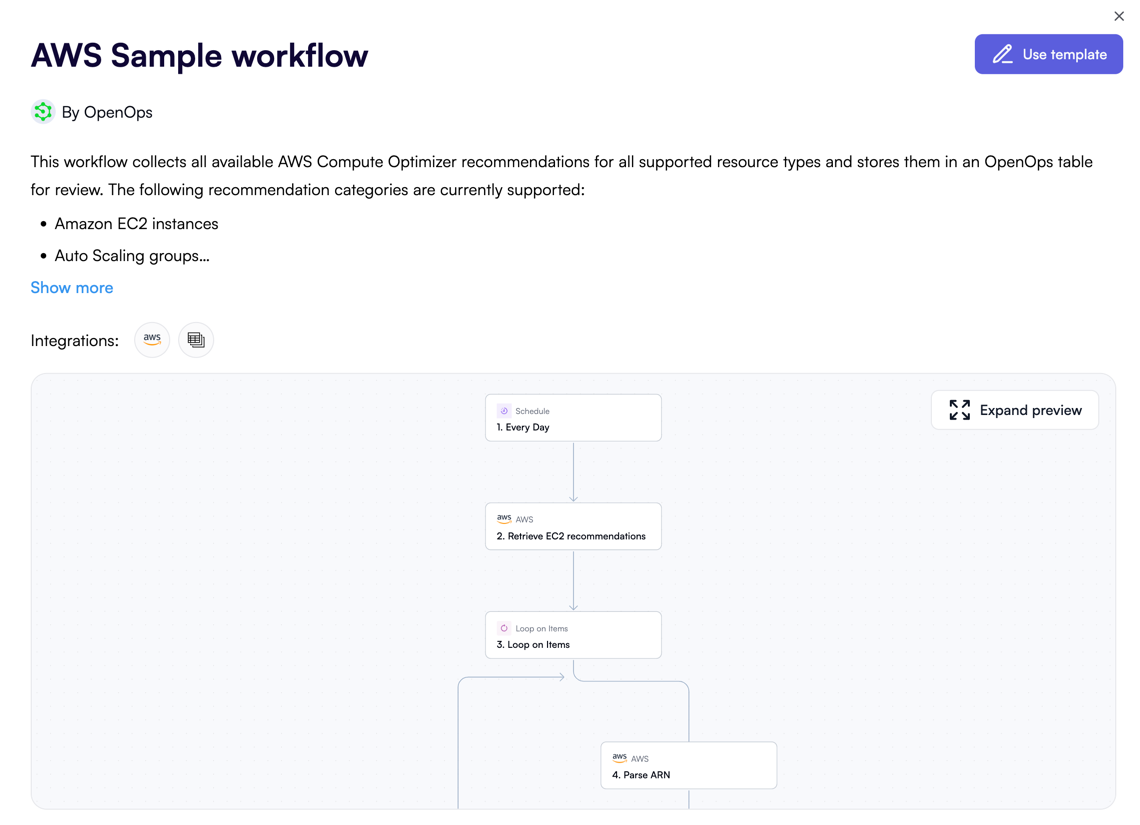
Task: Click the AWS integration icon
Action: pos(151,340)
